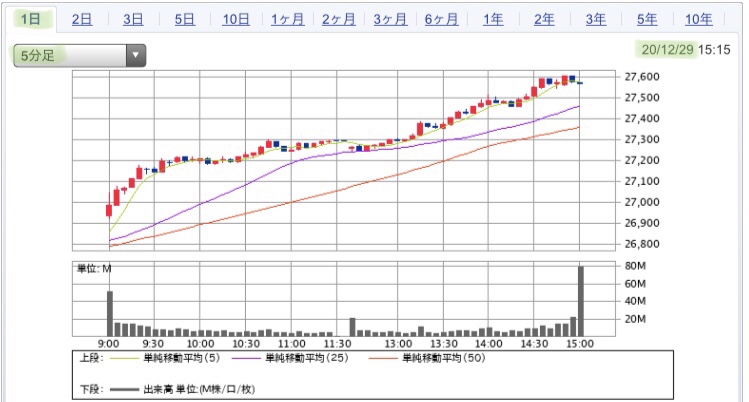
Task: Open the 1ヶ月 chart range
Action: (288, 20)
